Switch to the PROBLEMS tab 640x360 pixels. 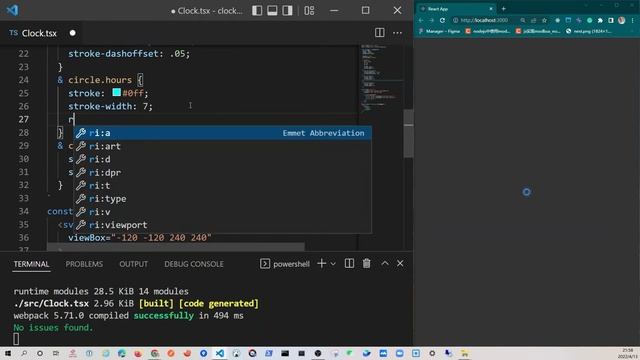(x=84, y=264)
